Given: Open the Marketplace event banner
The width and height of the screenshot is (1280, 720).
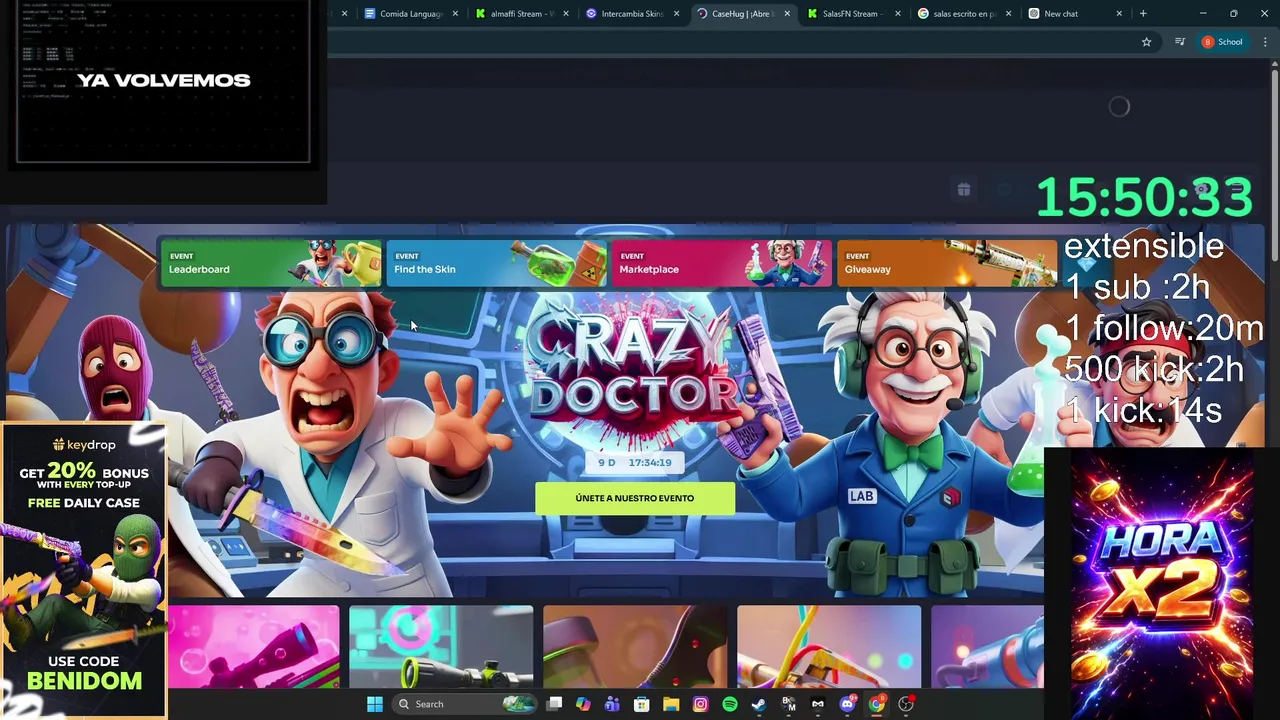Looking at the screenshot, I should coord(721,263).
